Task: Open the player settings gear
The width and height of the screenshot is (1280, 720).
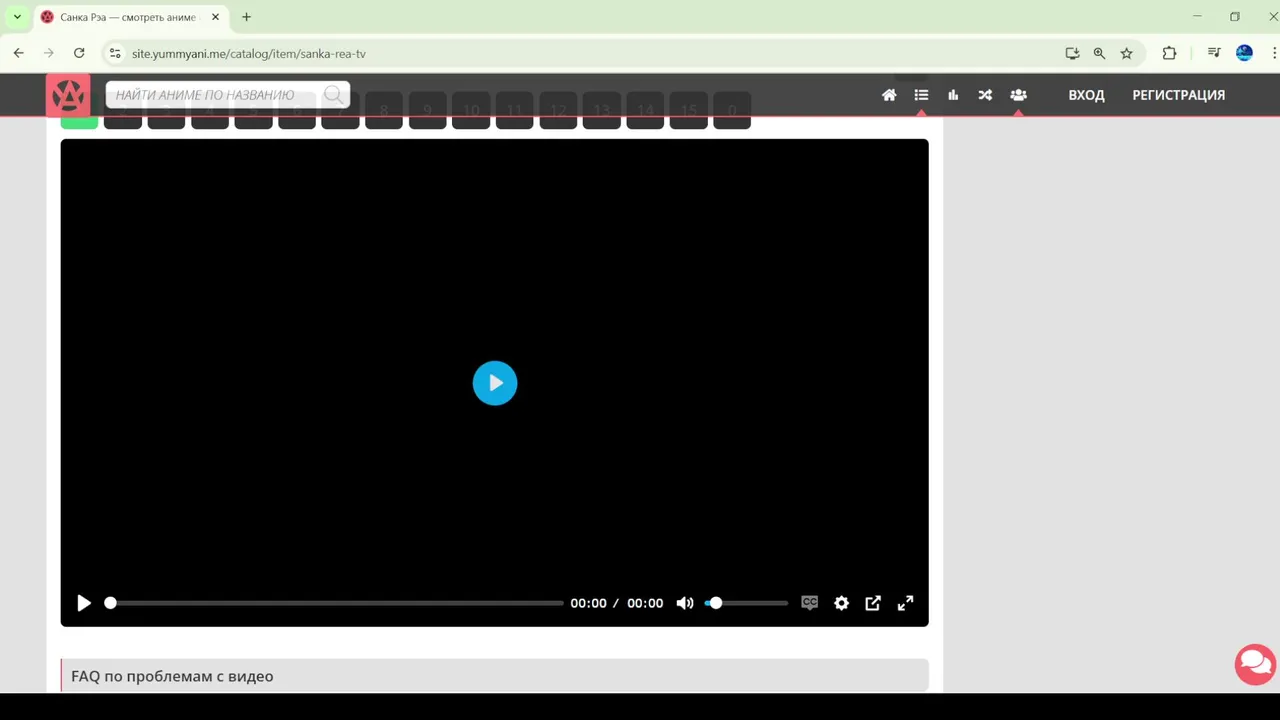Action: pos(842,603)
